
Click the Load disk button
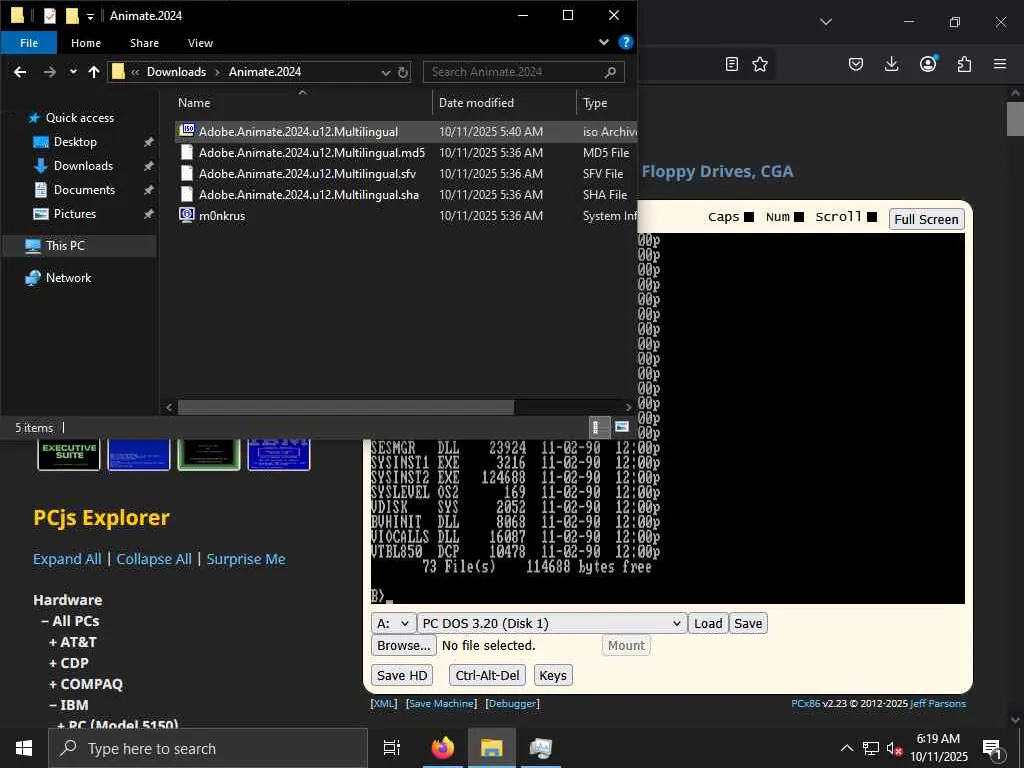tap(708, 624)
